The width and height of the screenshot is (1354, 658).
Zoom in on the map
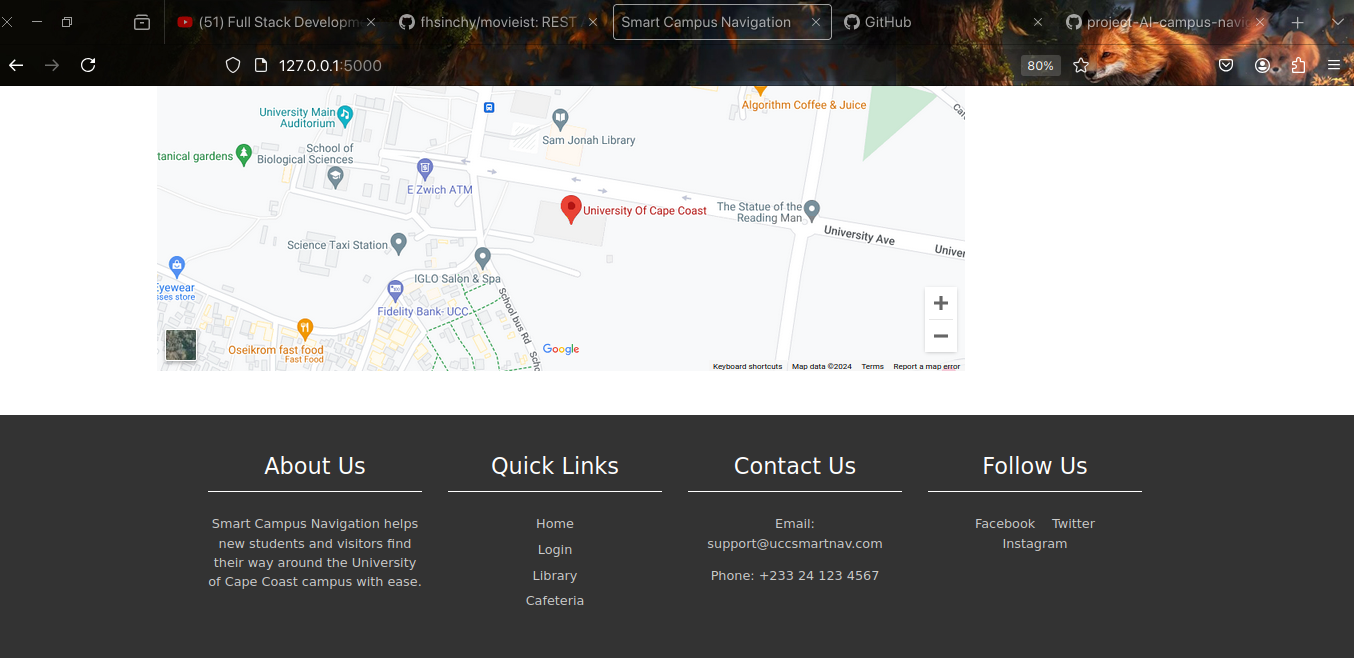coord(940,303)
